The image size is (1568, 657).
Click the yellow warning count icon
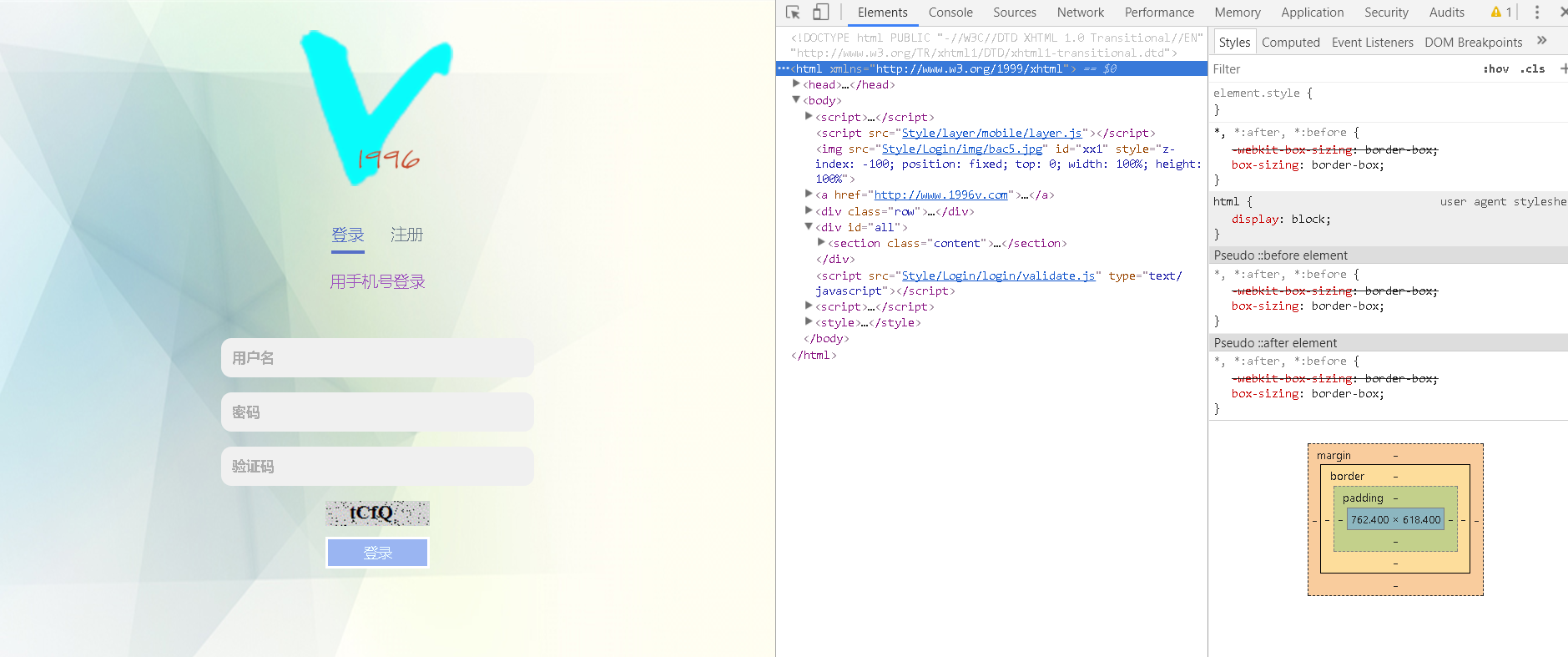click(1500, 13)
